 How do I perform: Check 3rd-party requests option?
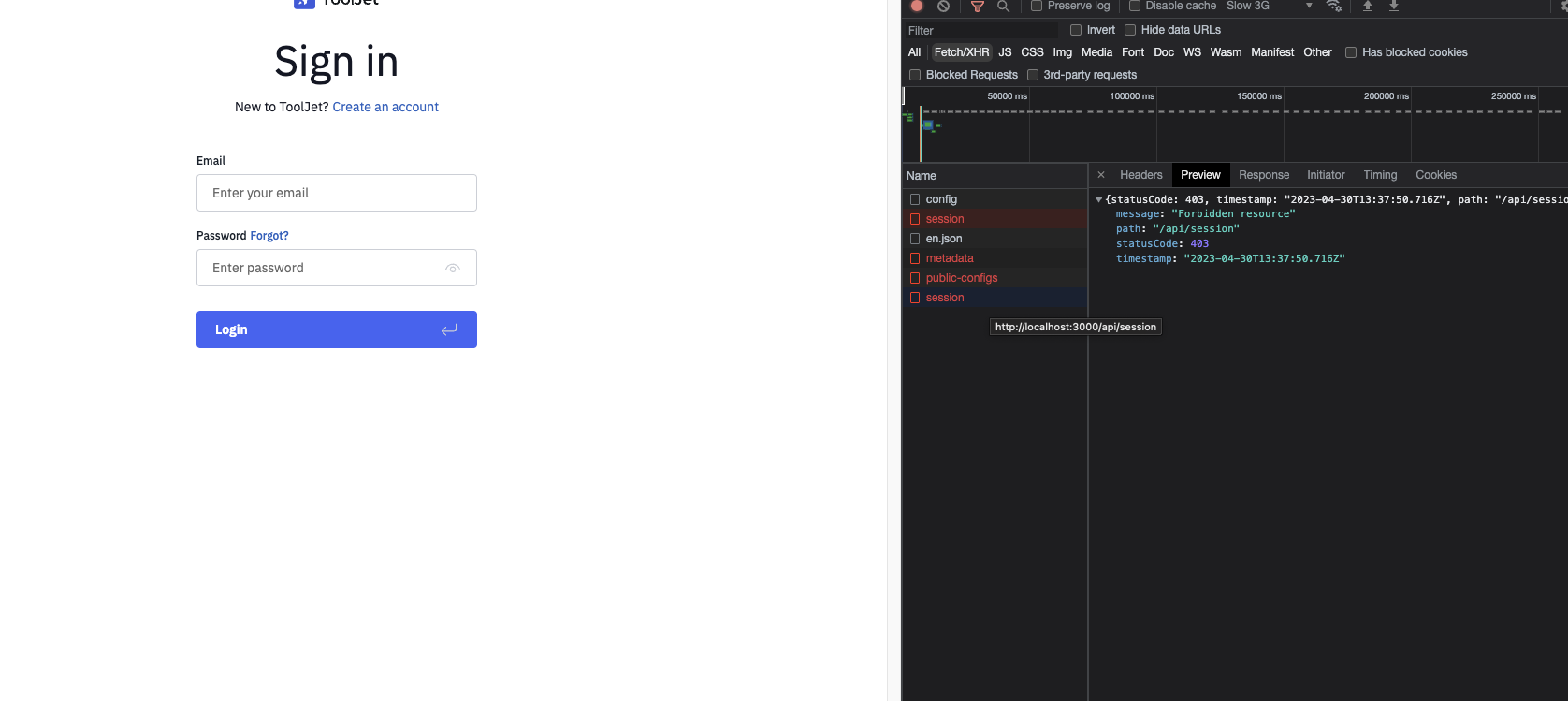pos(1033,75)
